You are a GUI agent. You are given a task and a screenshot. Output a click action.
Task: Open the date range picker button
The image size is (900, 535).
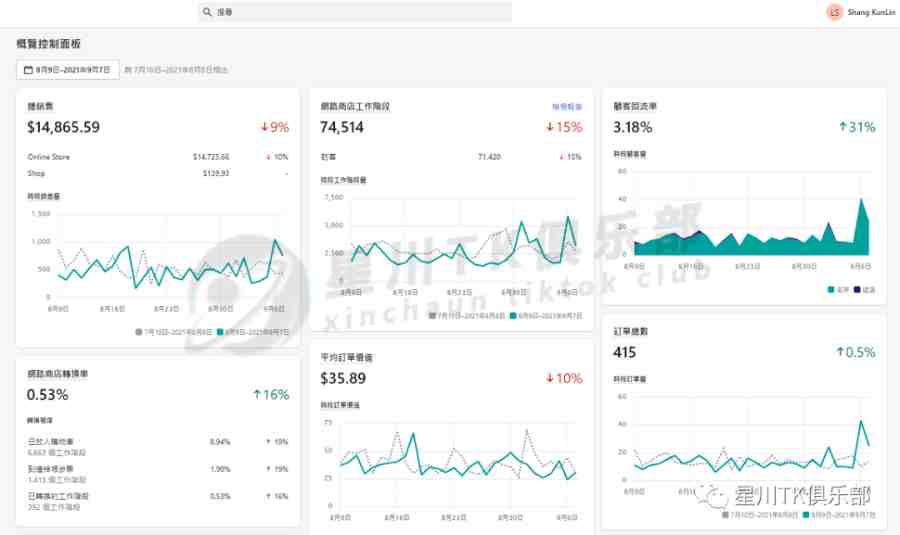(x=68, y=69)
